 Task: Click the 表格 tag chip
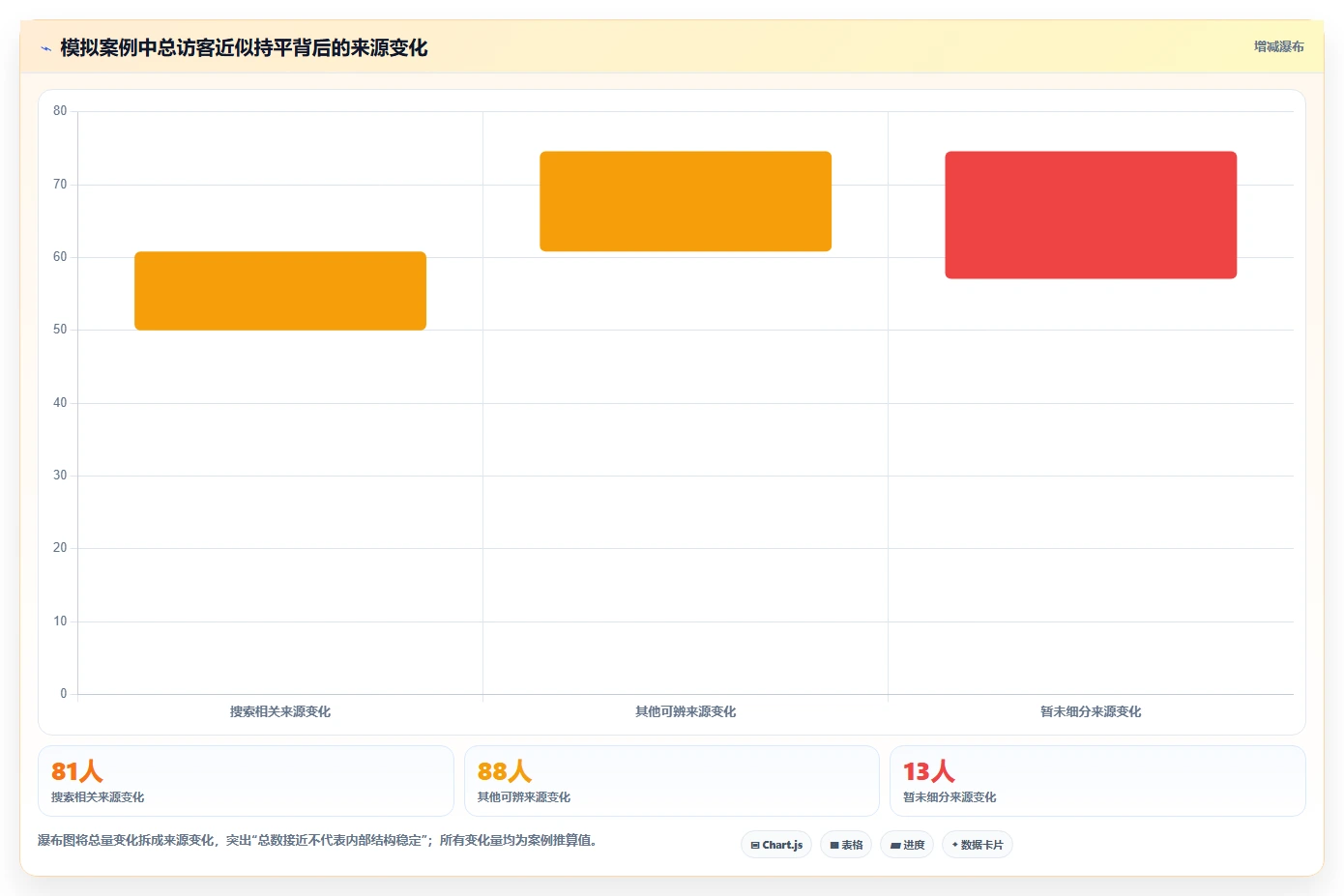click(x=846, y=845)
